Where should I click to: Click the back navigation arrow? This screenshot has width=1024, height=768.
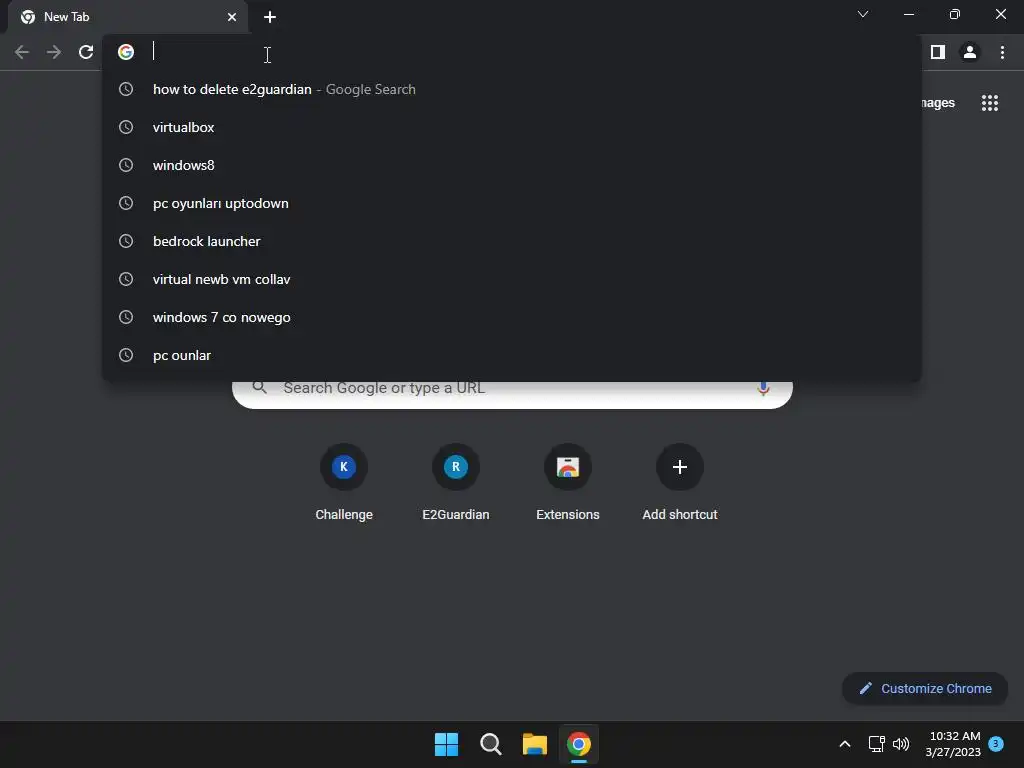click(22, 52)
